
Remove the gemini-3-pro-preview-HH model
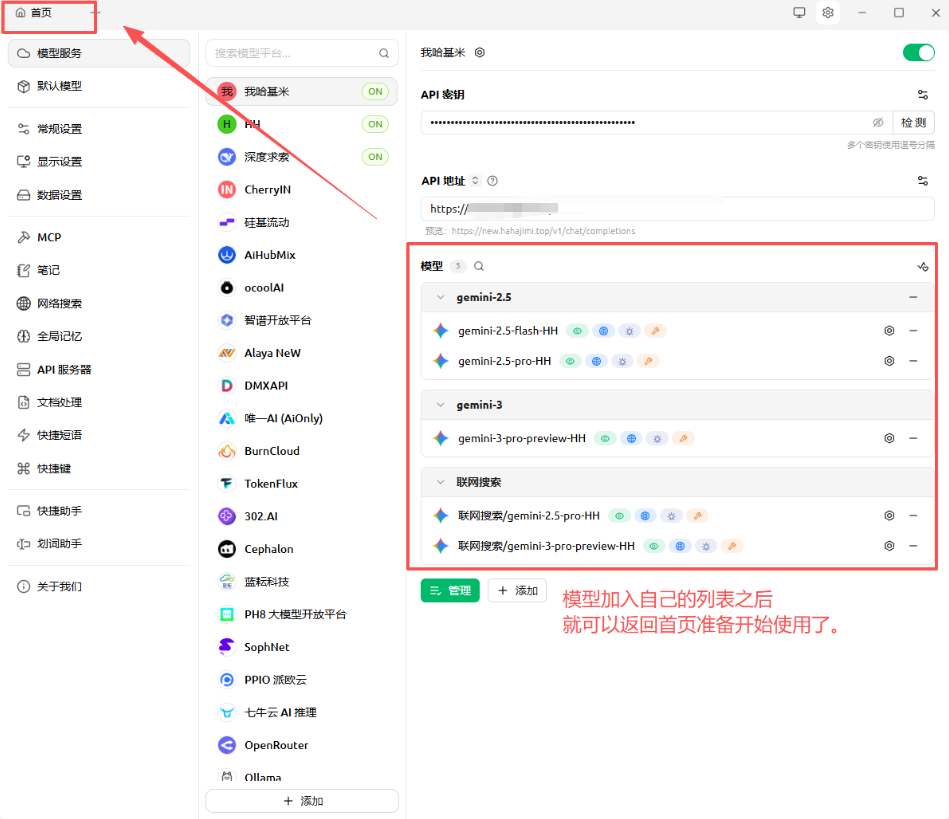pos(913,438)
